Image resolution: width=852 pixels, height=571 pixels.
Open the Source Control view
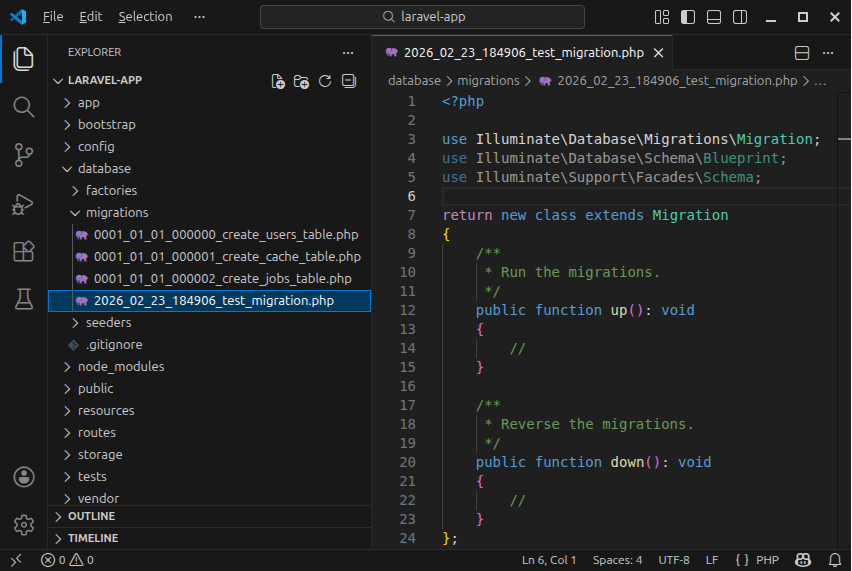coord(23,155)
